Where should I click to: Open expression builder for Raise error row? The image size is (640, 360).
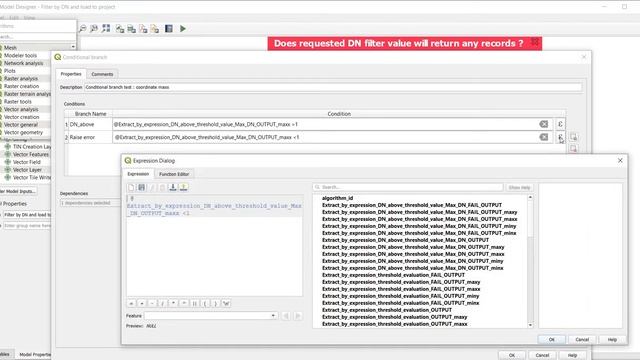[x=560, y=137]
